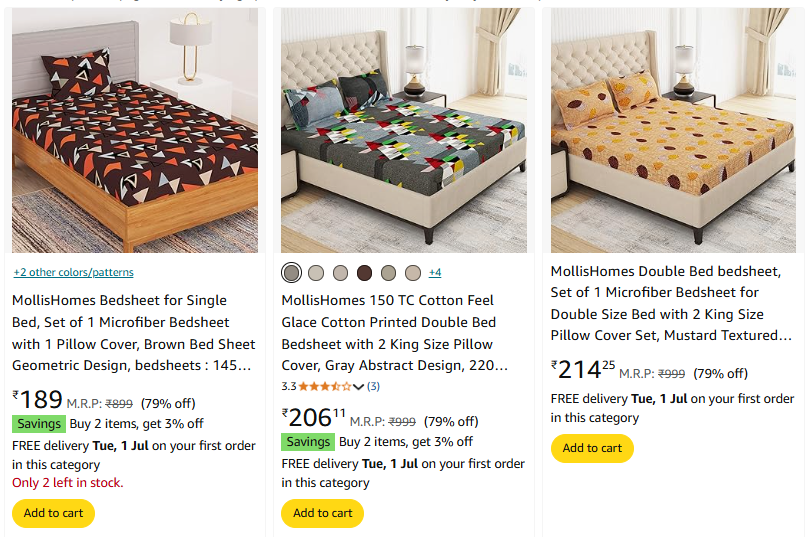812x537 pixels.
Task: Add the gray abstract bedsheet to cart
Action: [323, 513]
